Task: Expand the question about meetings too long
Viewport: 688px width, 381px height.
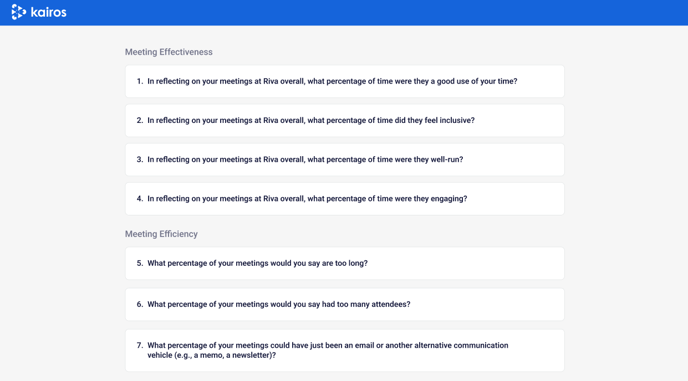Action: [344, 263]
